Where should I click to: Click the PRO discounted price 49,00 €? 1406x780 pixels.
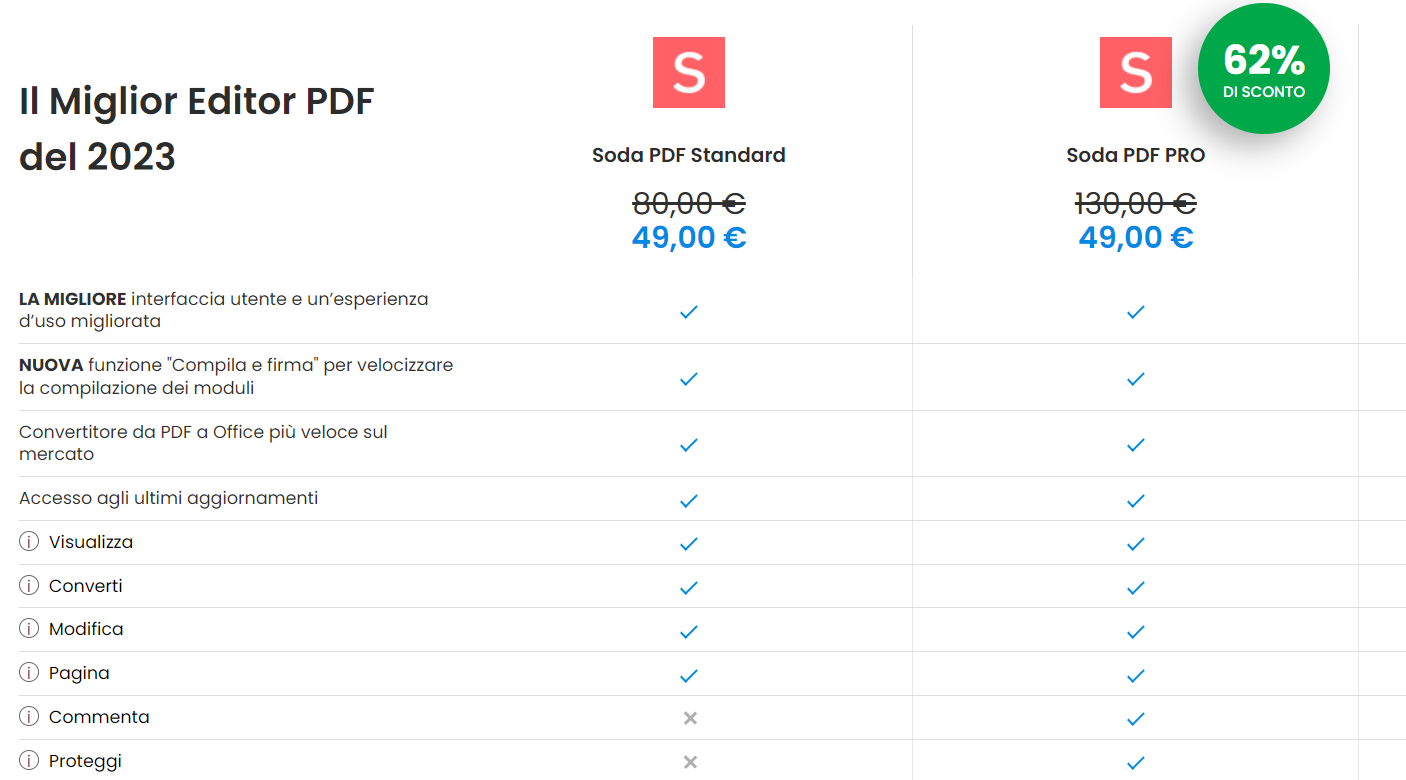point(1135,238)
